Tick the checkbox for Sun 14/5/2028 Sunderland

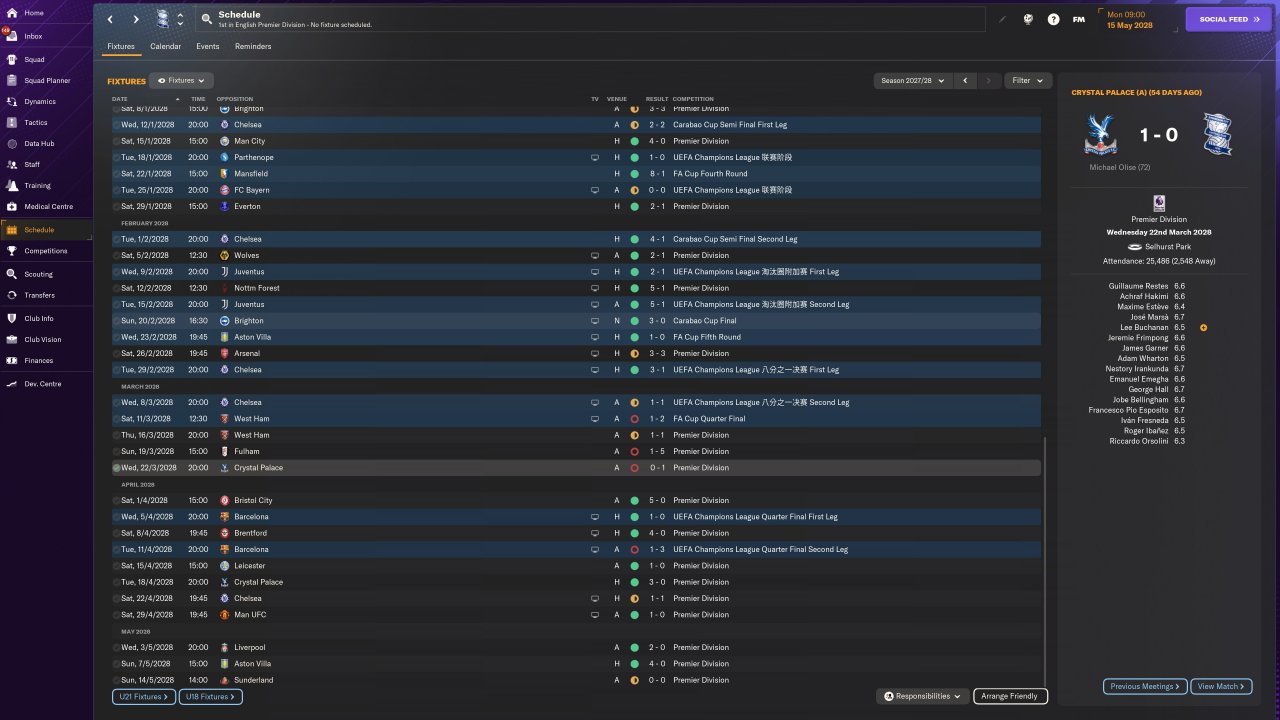[116, 680]
